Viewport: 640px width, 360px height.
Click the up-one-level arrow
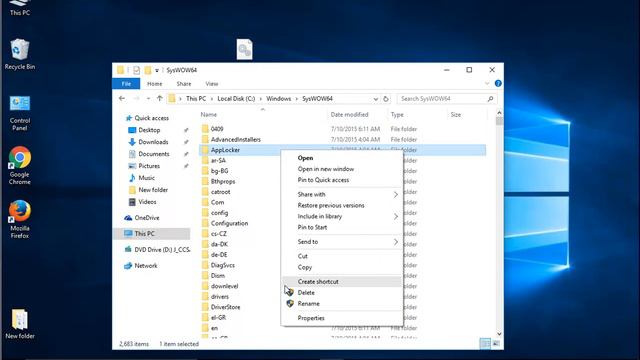(x=160, y=98)
